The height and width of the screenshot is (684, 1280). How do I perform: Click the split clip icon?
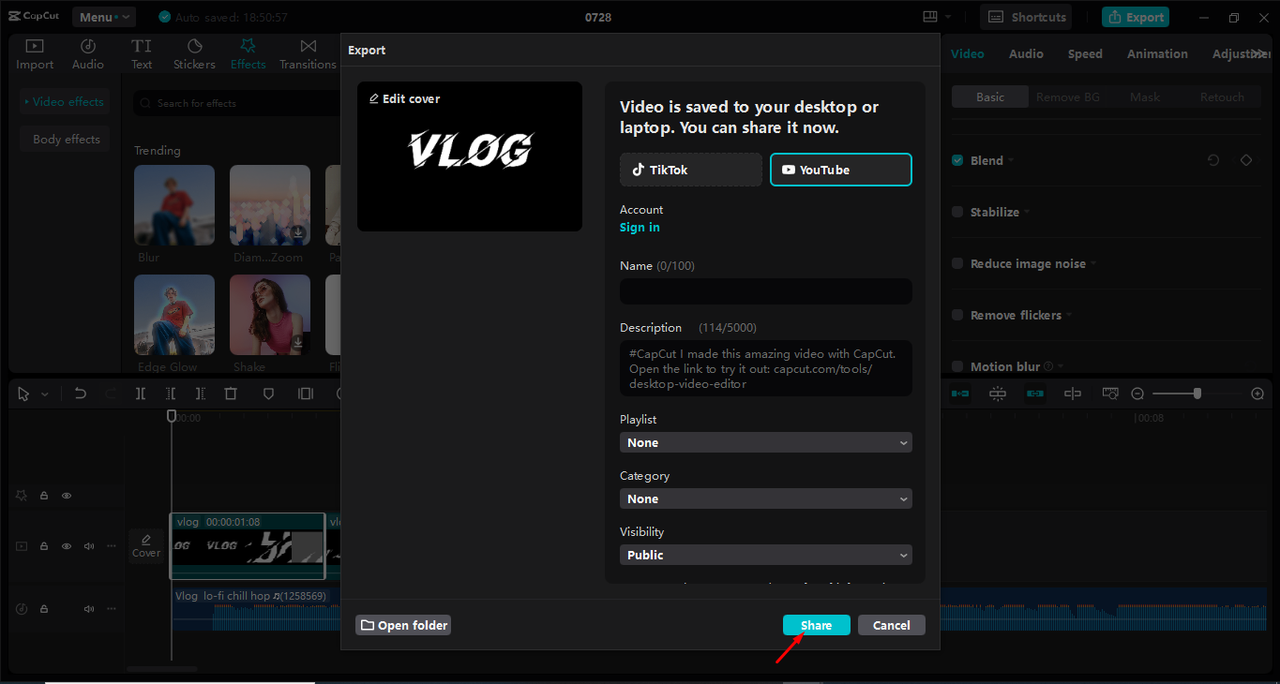click(x=141, y=394)
